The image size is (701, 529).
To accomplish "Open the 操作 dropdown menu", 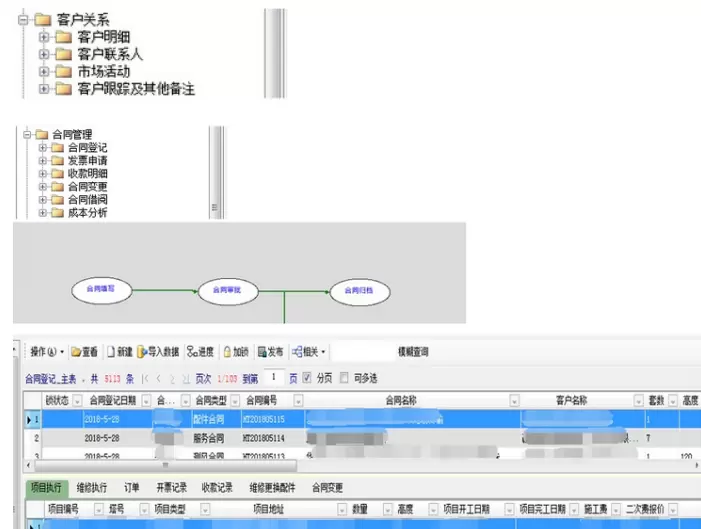I will [x=46, y=352].
